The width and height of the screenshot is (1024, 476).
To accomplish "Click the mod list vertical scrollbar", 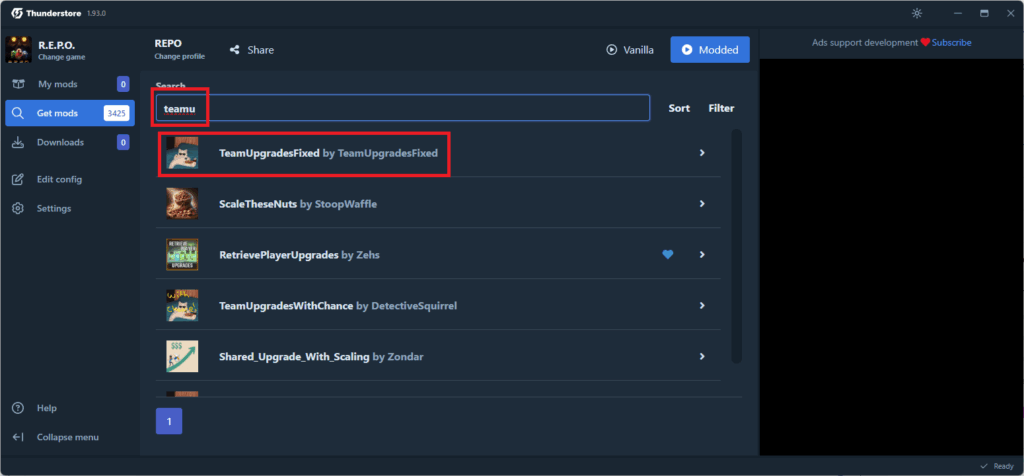I will (737, 246).
